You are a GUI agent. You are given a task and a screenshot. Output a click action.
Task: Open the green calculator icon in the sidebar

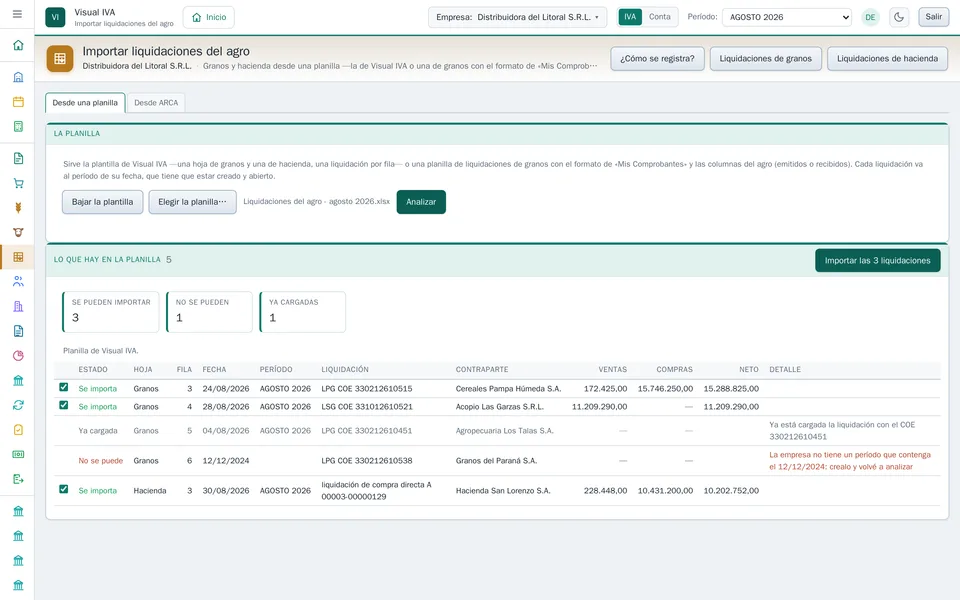[x=18, y=127]
